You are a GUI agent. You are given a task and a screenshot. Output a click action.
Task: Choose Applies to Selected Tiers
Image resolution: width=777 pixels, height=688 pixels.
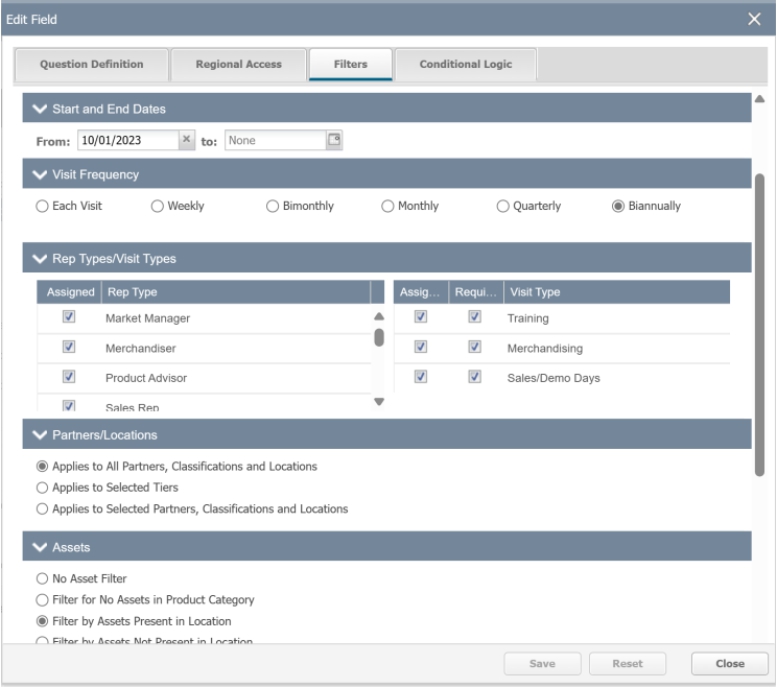click(x=42, y=488)
